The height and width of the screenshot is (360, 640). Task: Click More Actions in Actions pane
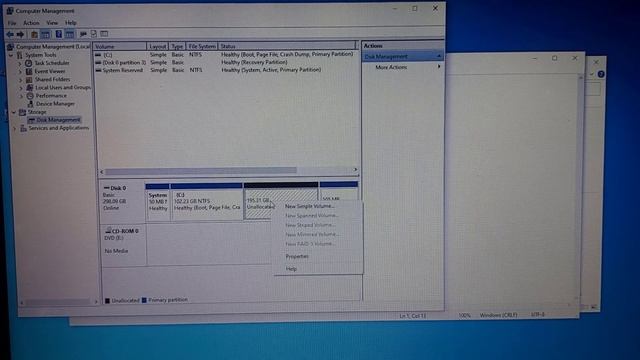(x=391, y=67)
